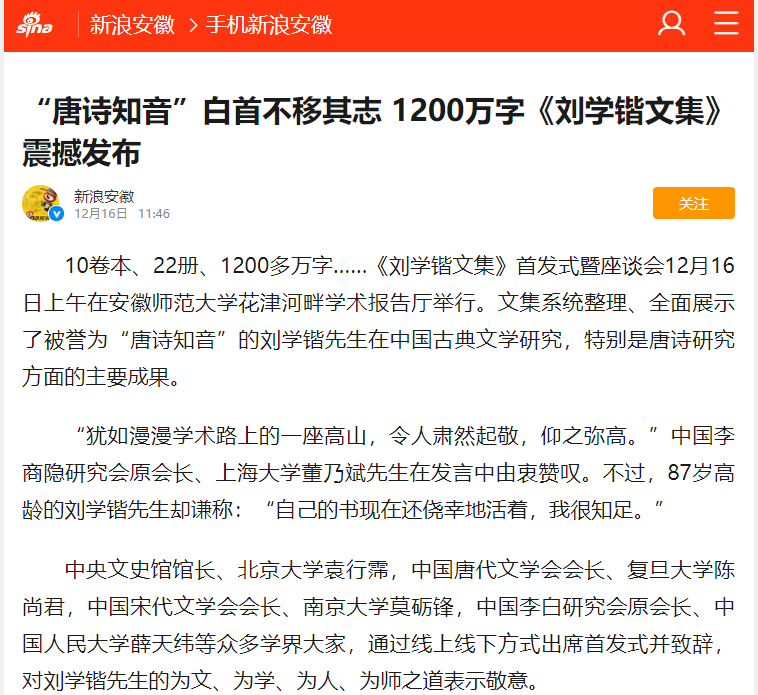Click the text 方面的主要成果。
Image resolution: width=758 pixels, height=695 pixels.
pos(102,377)
